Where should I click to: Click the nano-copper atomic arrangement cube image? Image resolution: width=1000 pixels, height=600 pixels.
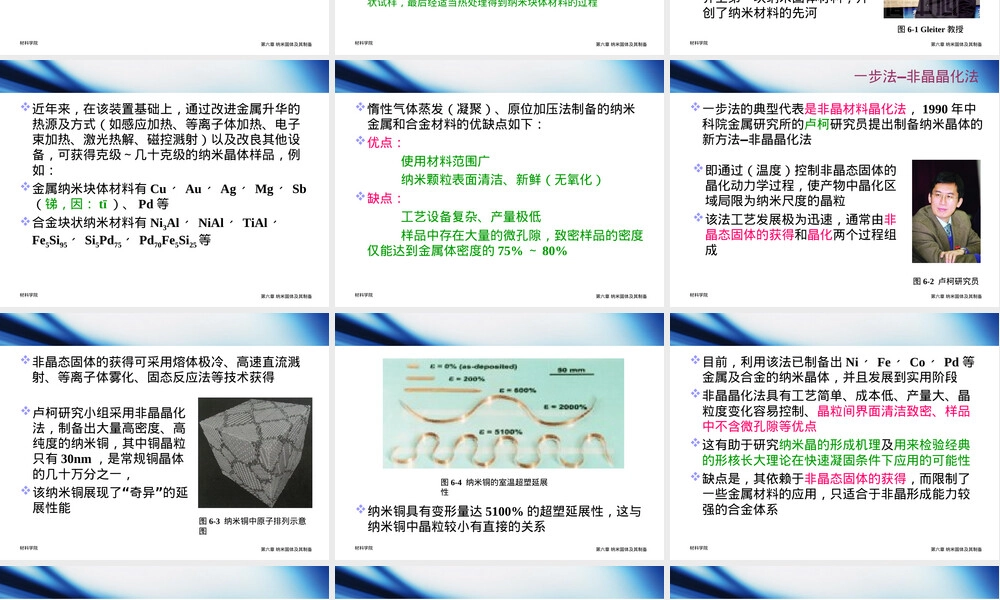click(255, 453)
